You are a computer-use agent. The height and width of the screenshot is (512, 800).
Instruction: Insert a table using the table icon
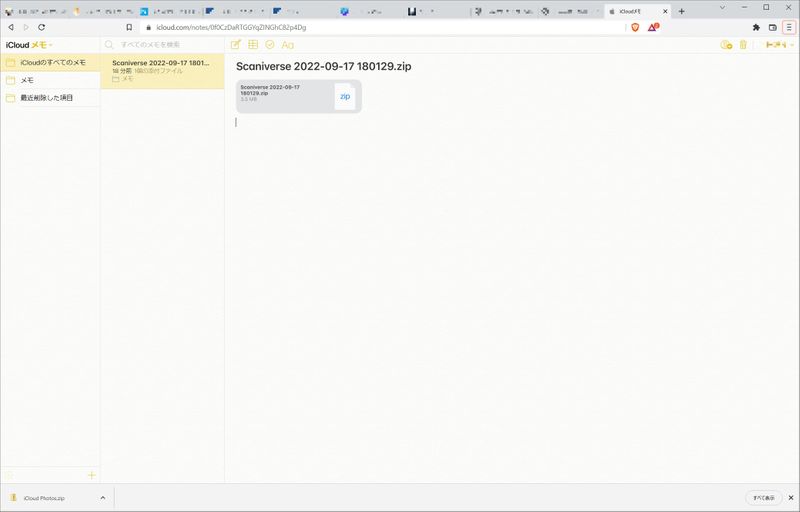coord(253,45)
